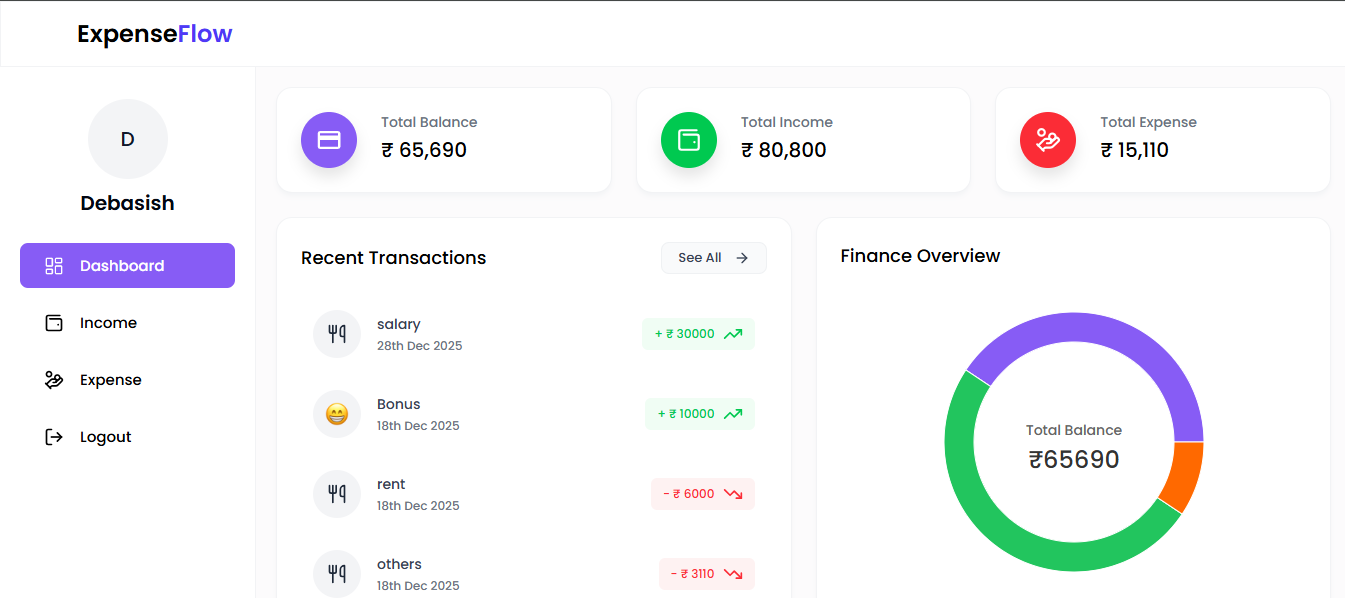This screenshot has height=598, width=1345.
Task: Click the red Total Expense hand icon
Action: tap(1047, 140)
